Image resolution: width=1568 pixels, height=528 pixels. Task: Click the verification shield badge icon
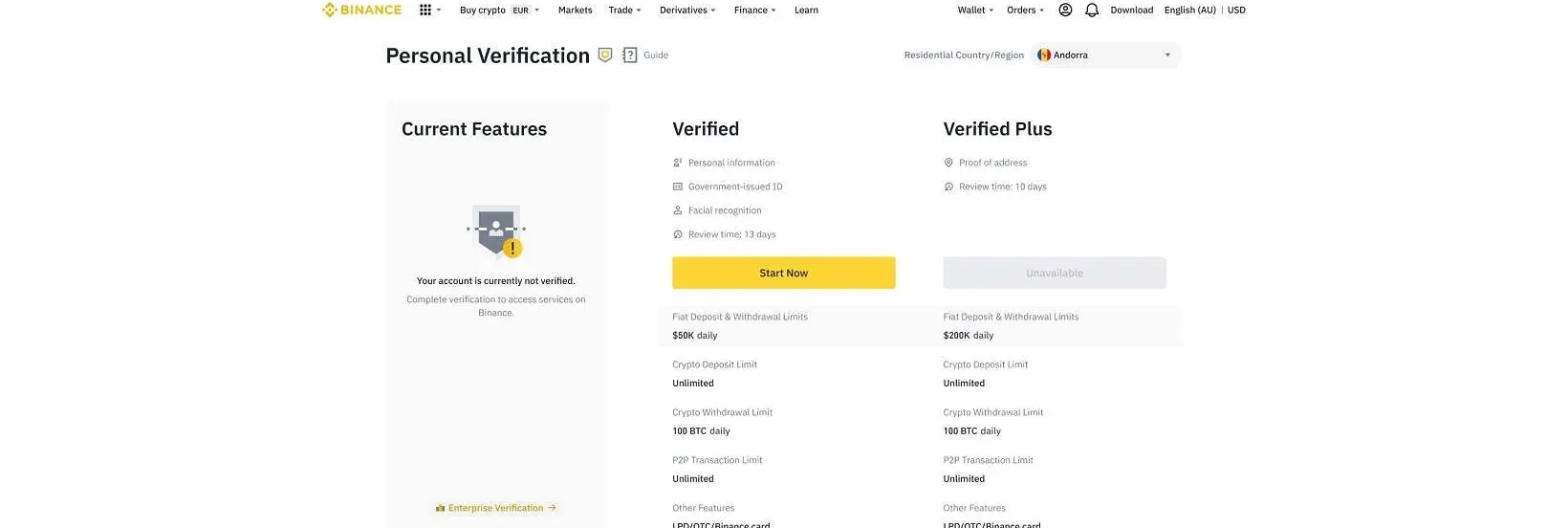[x=605, y=55]
